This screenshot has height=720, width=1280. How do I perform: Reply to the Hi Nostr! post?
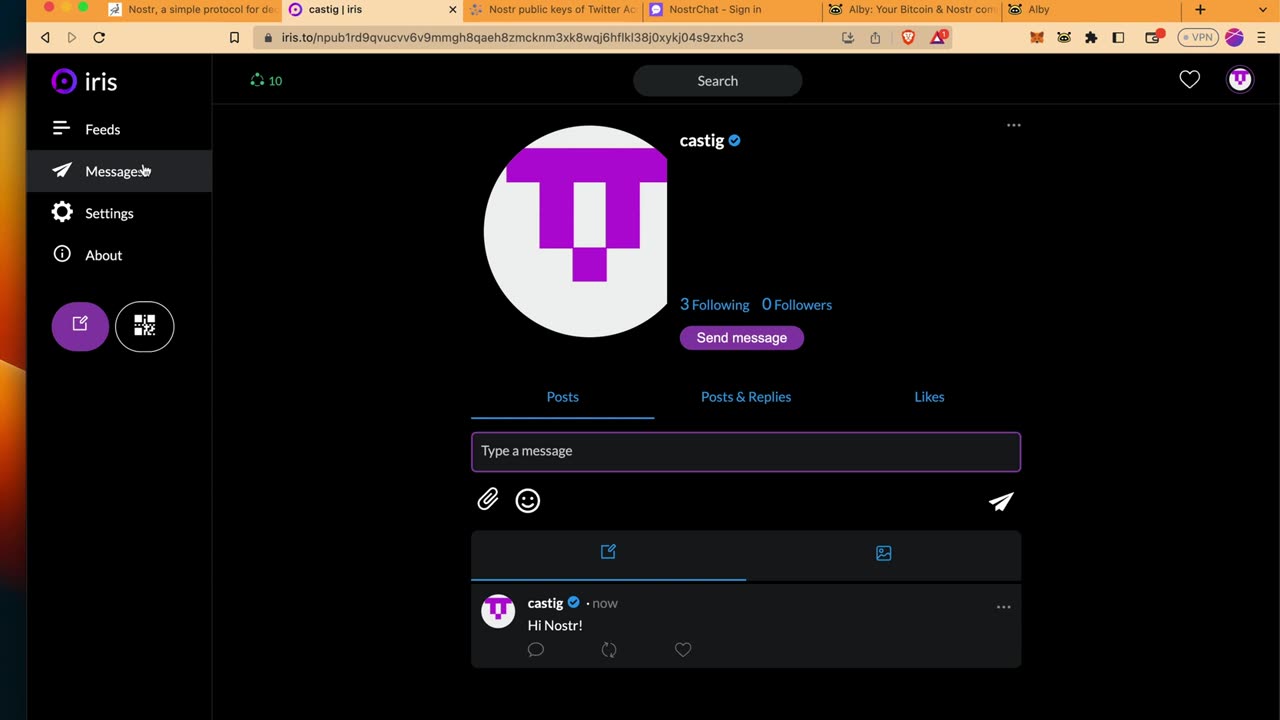pyautogui.click(x=536, y=650)
